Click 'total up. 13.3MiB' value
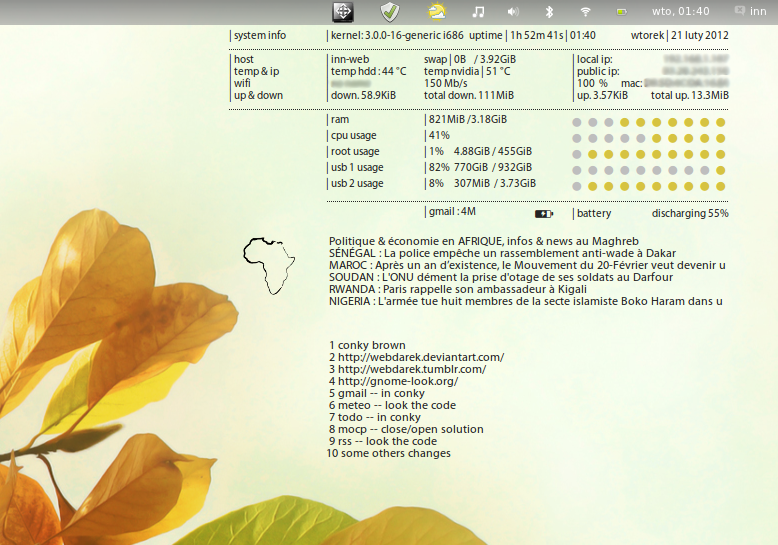778x545 pixels. point(690,95)
